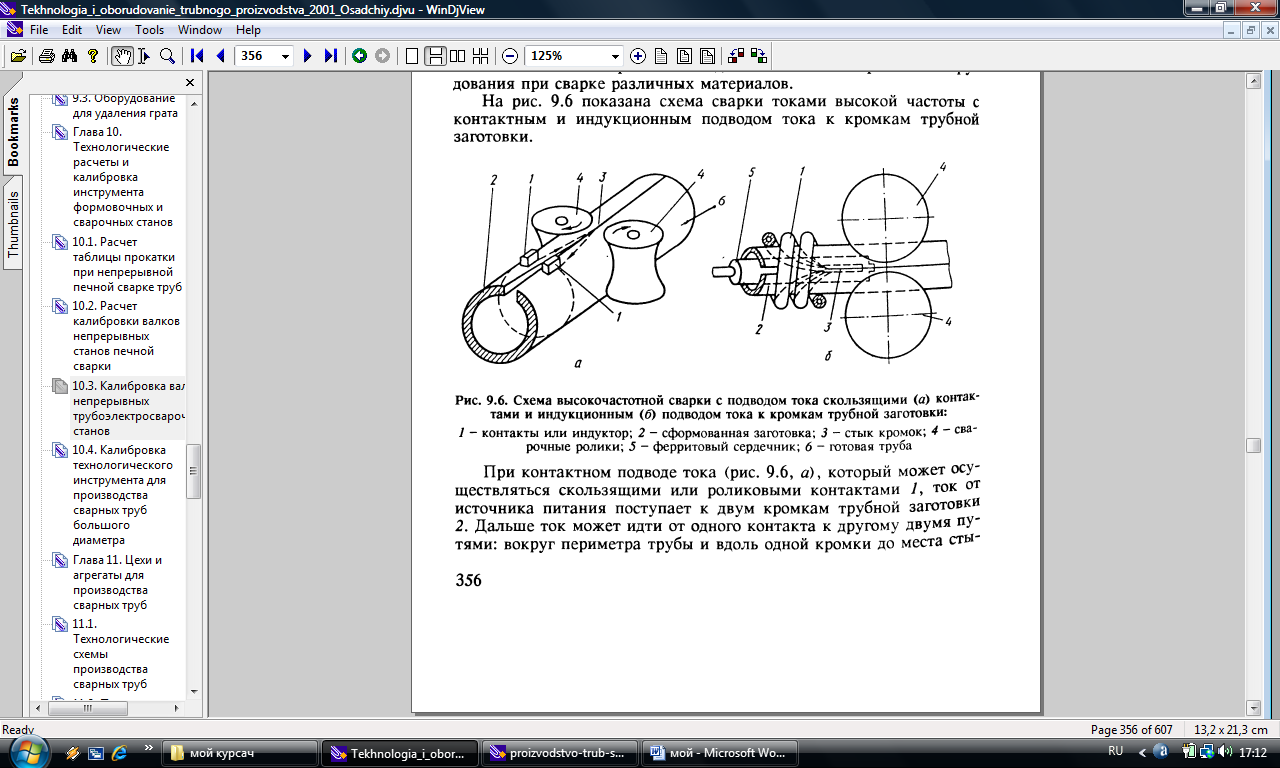Viewport: 1280px width, 768px height.
Task: Go to the previous page
Action: (x=220, y=56)
